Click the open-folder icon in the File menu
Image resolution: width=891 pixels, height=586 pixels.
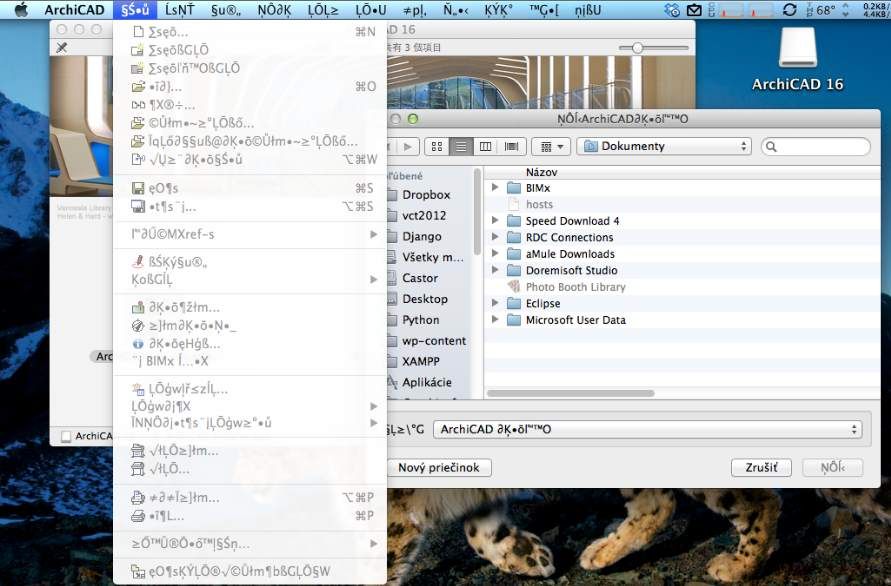click(138, 86)
